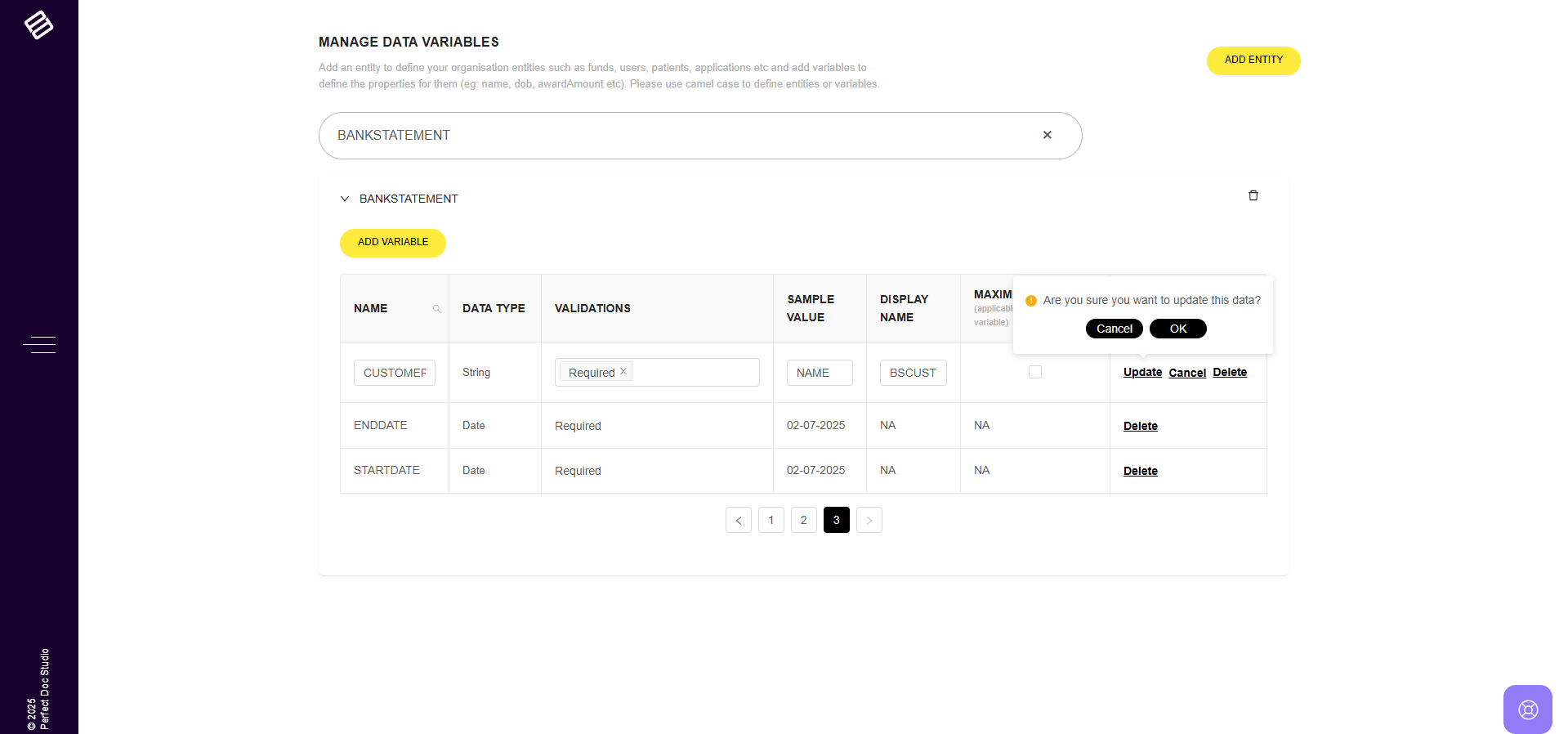1568x734 pixels.
Task: Switch to page 2
Action: coord(803,520)
